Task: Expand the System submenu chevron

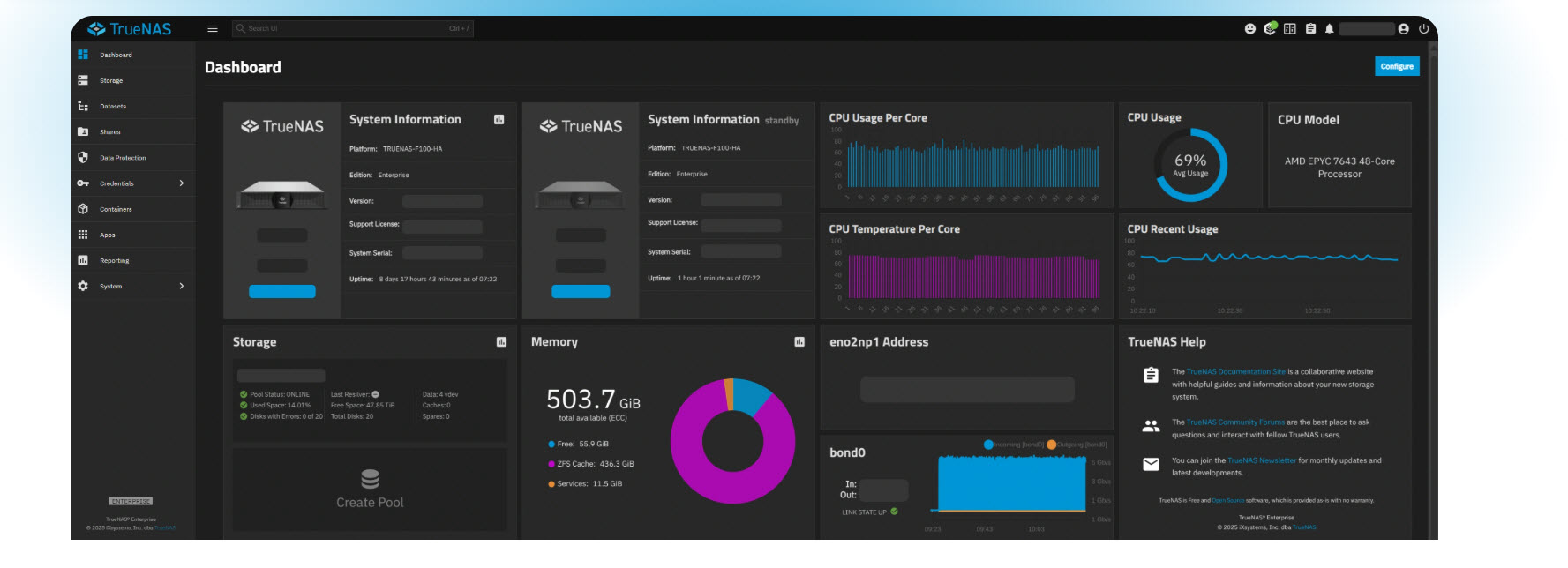Action: (x=182, y=286)
